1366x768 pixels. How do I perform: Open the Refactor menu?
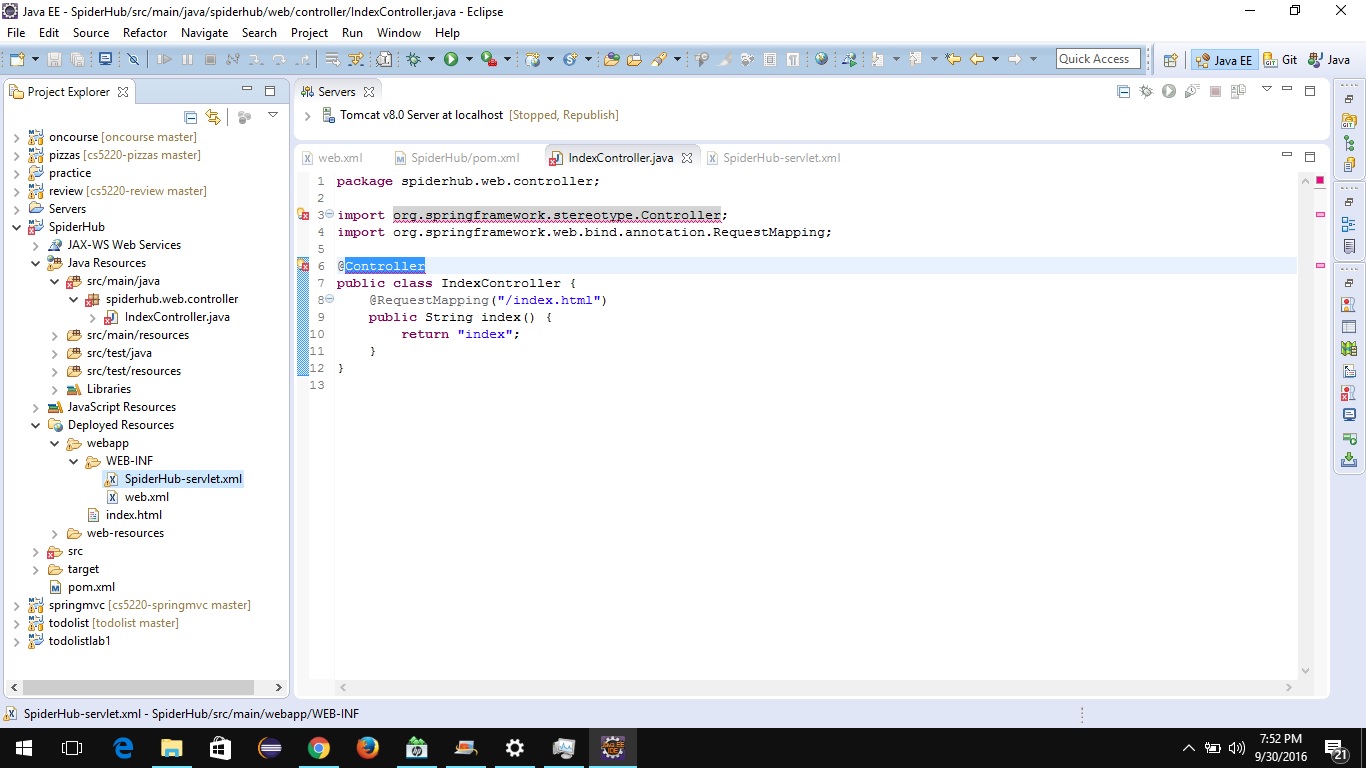(145, 33)
